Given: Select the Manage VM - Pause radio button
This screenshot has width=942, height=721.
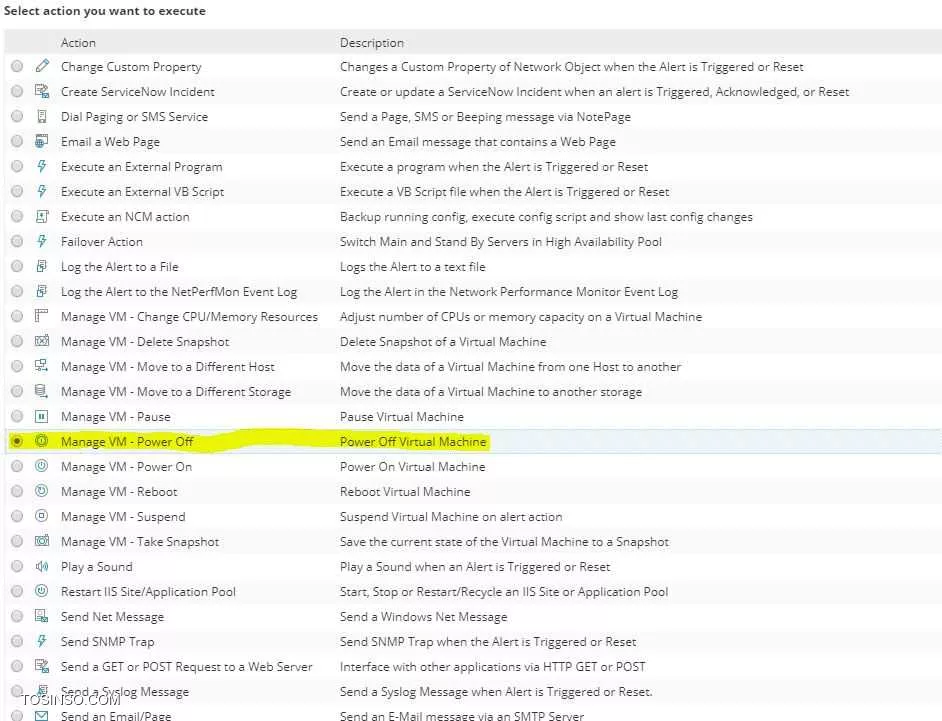Looking at the screenshot, I should [17, 416].
